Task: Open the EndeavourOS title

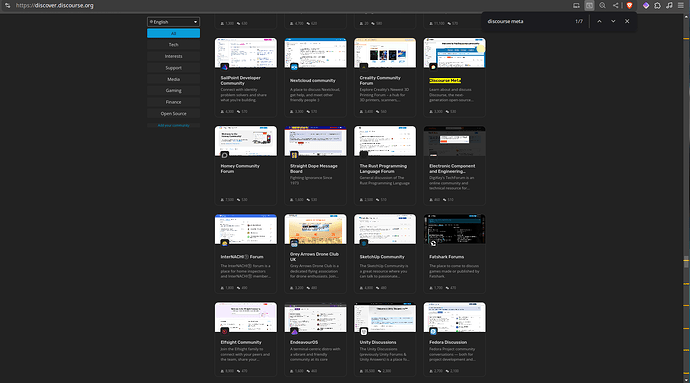Action: (304, 342)
